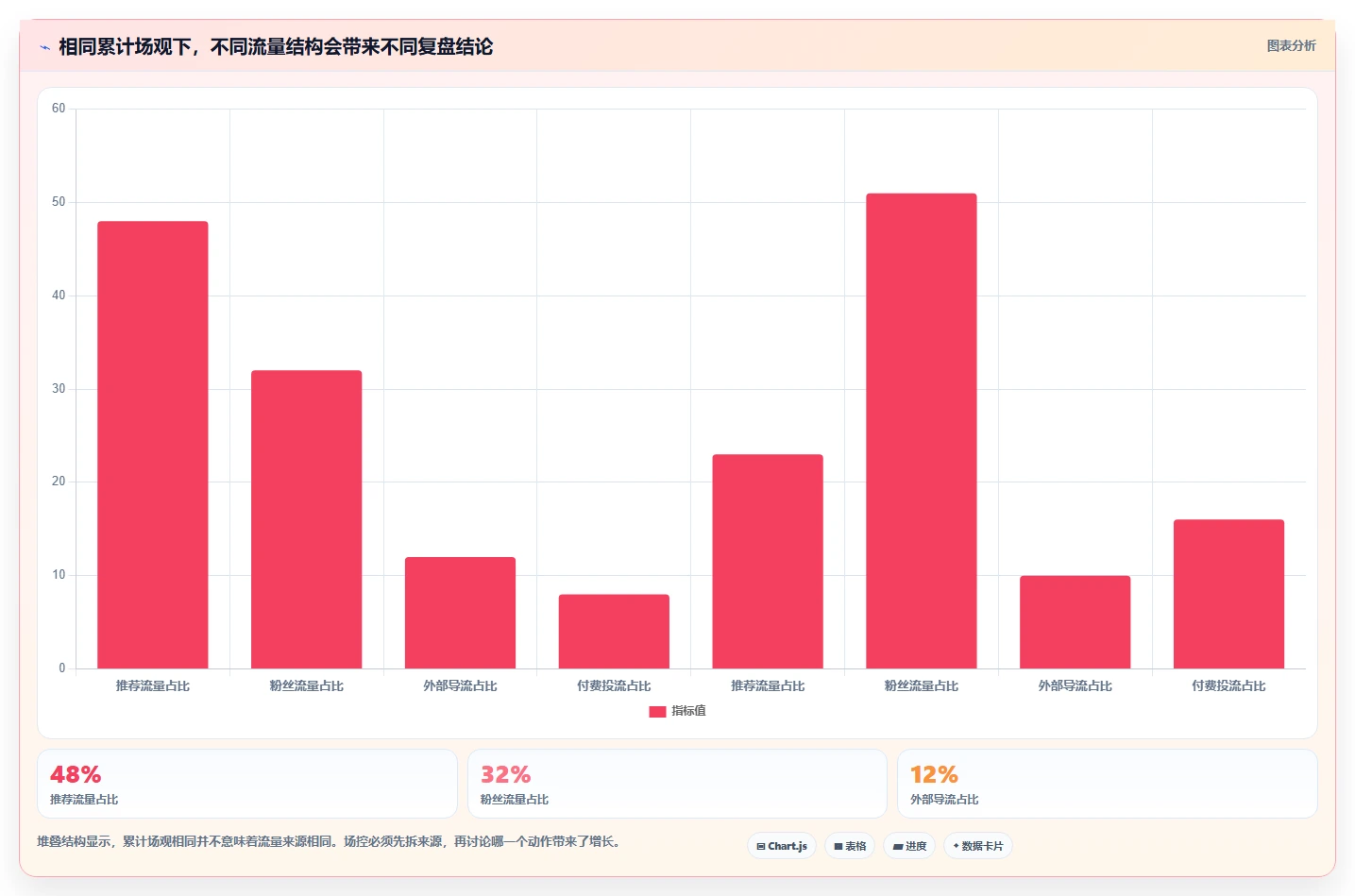This screenshot has height=896, width=1355.
Task: Select the Chart.js pill button
Action: click(x=782, y=846)
